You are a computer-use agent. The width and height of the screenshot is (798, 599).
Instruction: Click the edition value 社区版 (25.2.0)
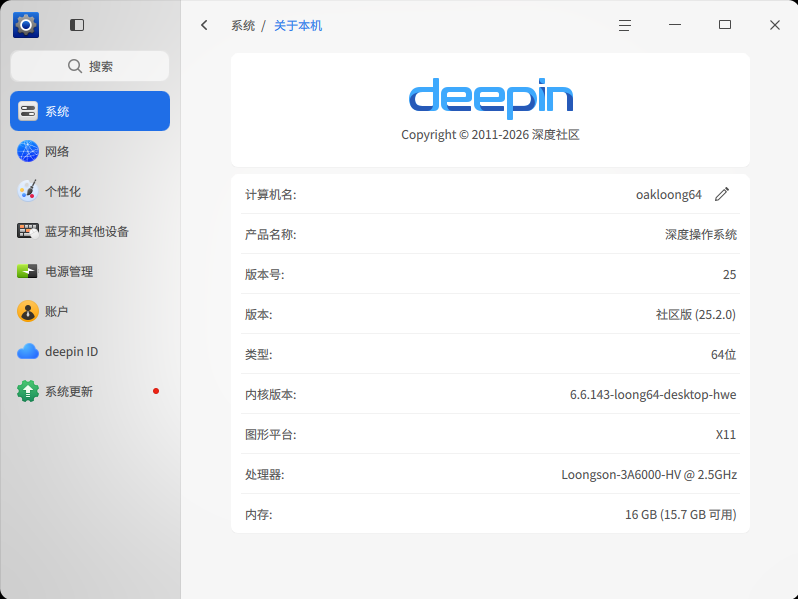[696, 315]
